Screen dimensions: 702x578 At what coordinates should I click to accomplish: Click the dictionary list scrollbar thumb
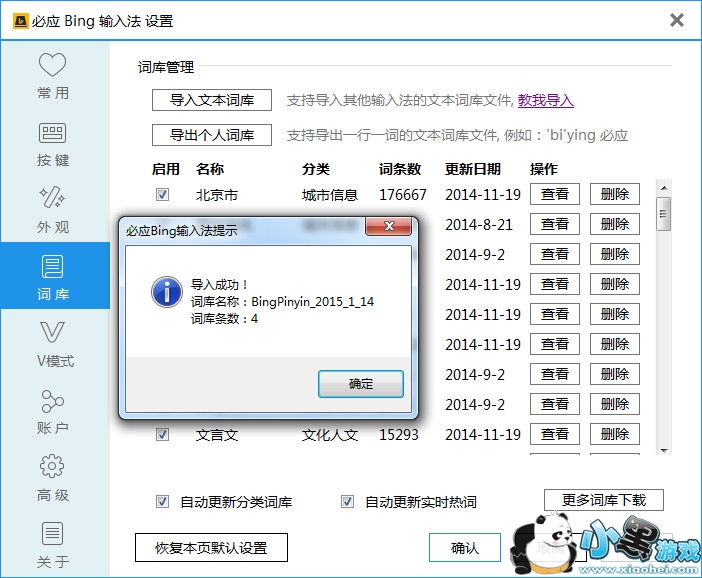coord(664,214)
